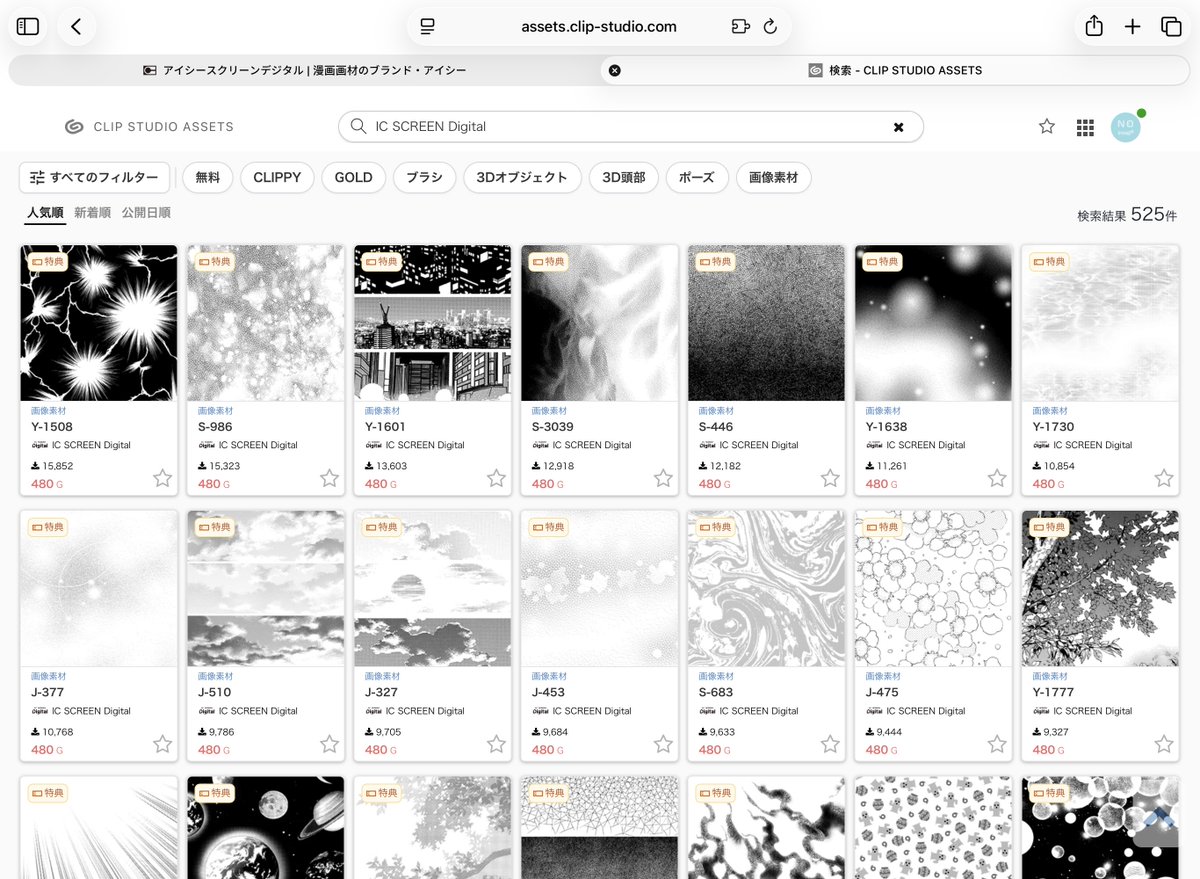The image size is (1200, 879).
Task: Favorite the J-377 material
Action: pos(163,744)
